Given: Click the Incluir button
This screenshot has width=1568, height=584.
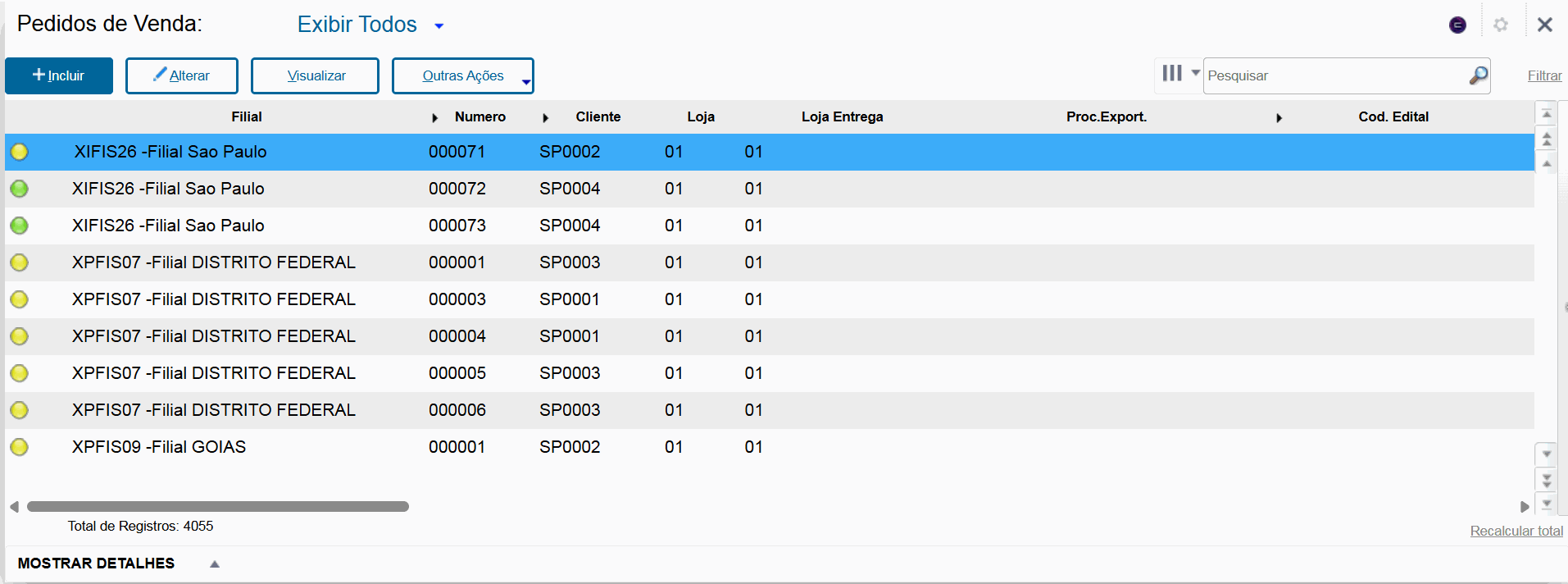Looking at the screenshot, I should pyautogui.click(x=59, y=75).
